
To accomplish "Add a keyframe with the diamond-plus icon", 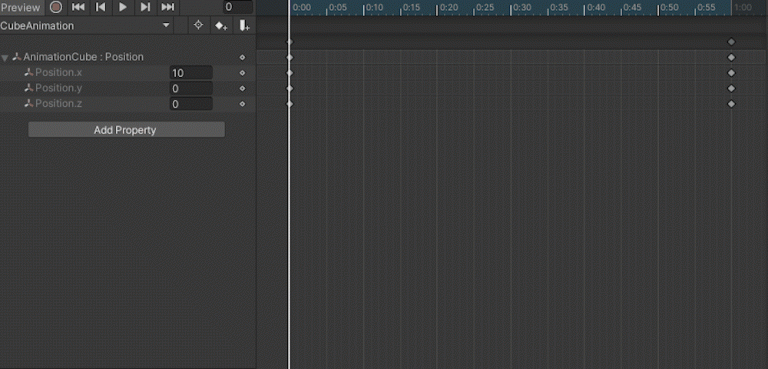I will coord(221,25).
